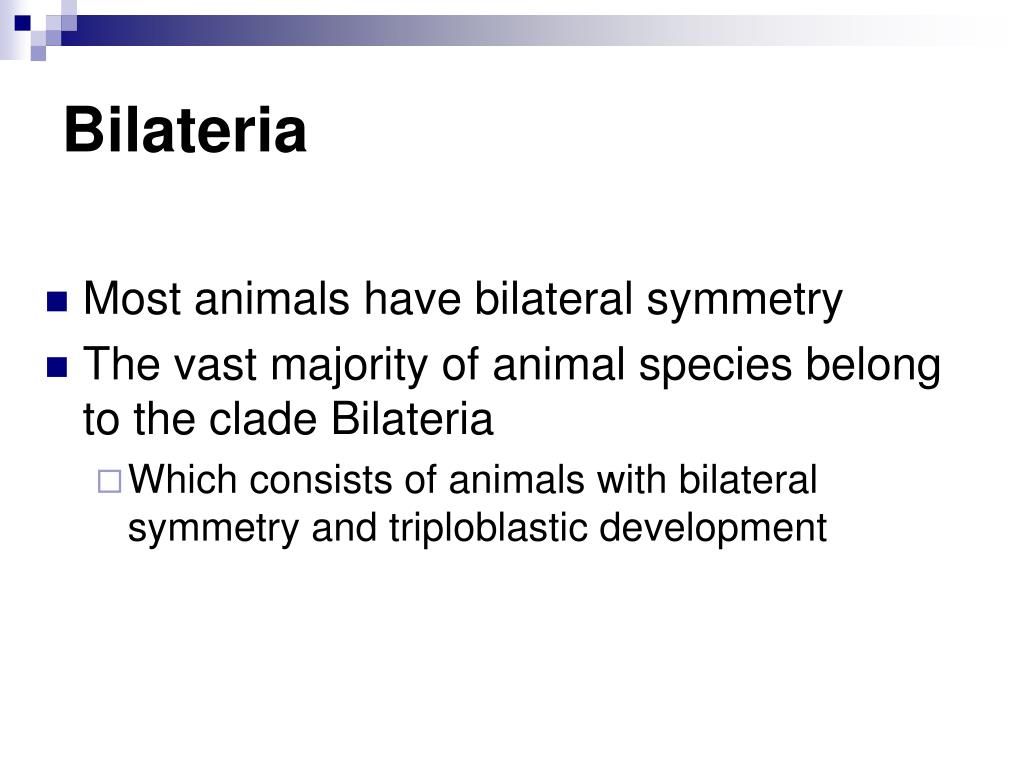Screen dimensions: 1024x768
Task: Click the word 'majority' in second bullet
Action: (x=349, y=367)
